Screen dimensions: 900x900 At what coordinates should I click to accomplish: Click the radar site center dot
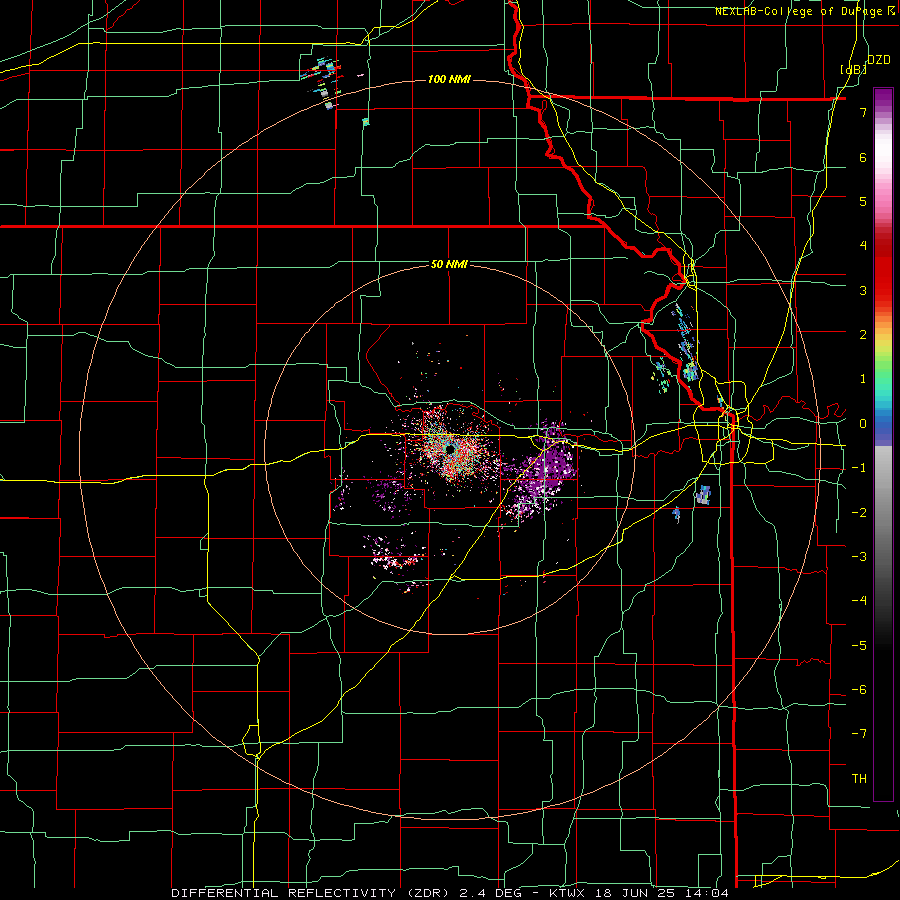tap(450, 449)
